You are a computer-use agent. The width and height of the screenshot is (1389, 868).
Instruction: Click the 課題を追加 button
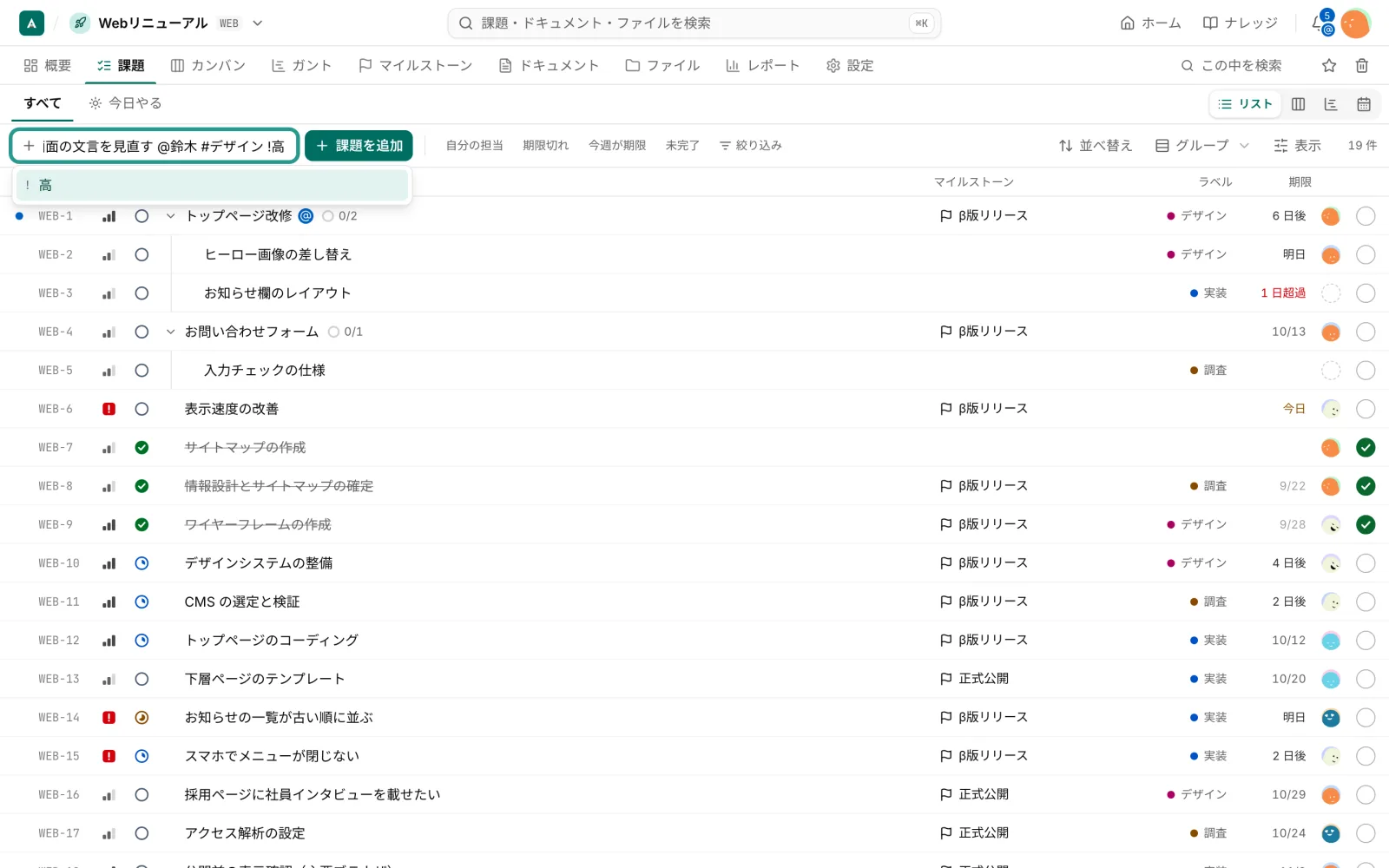coord(359,146)
